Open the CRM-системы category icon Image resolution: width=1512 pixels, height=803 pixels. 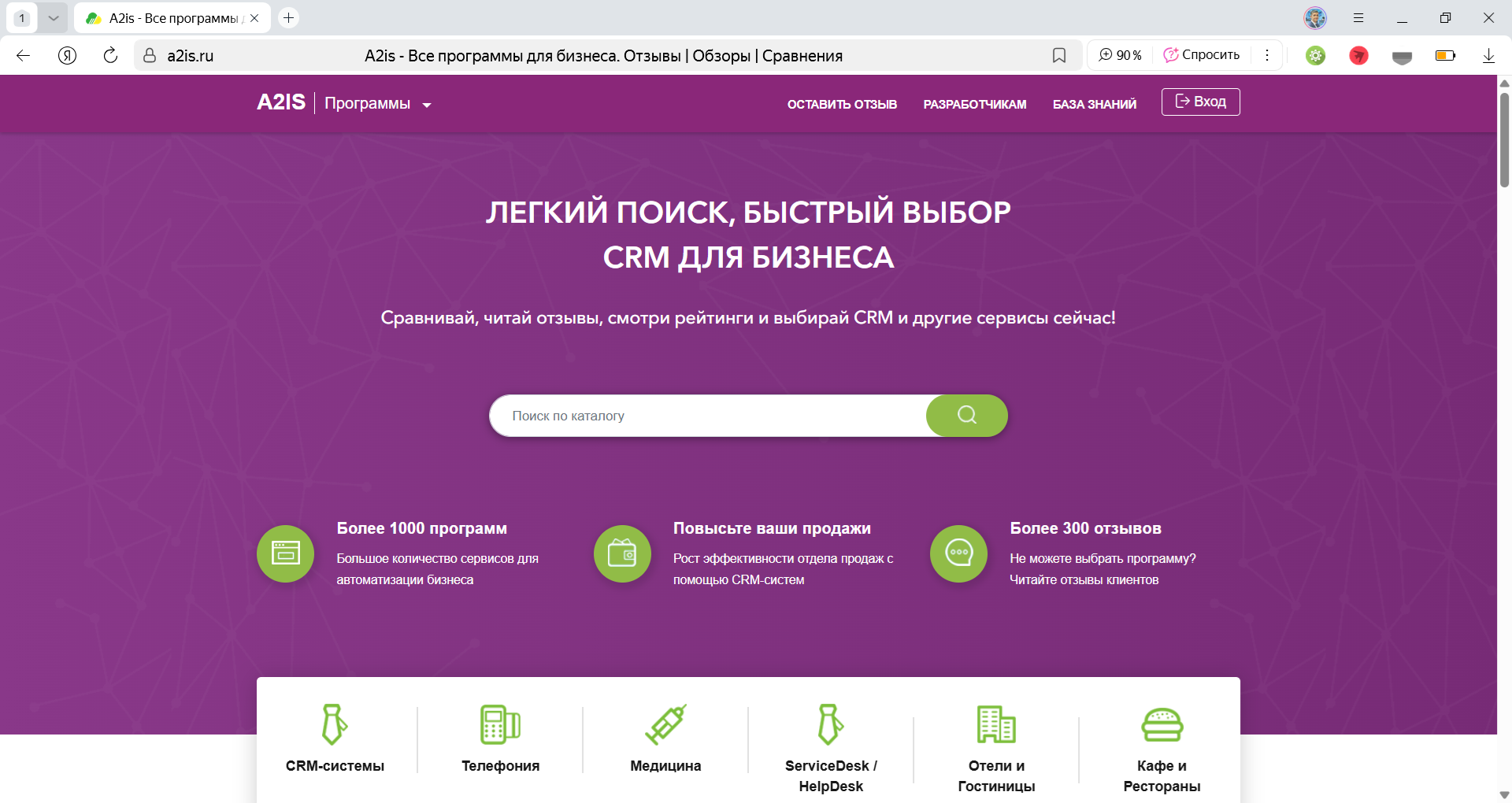(335, 724)
